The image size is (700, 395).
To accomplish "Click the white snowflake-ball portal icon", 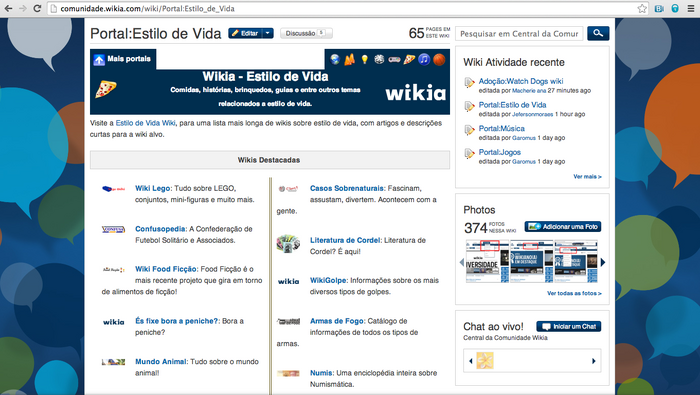I will tap(379, 59).
